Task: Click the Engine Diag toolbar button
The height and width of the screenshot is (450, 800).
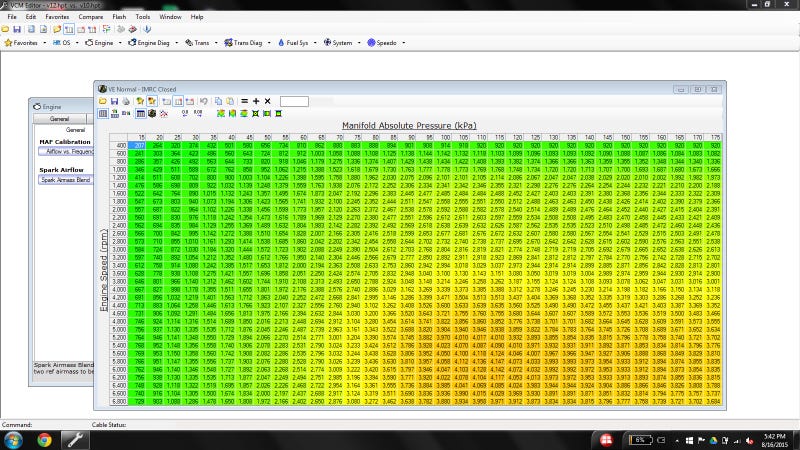Action: 148,43
